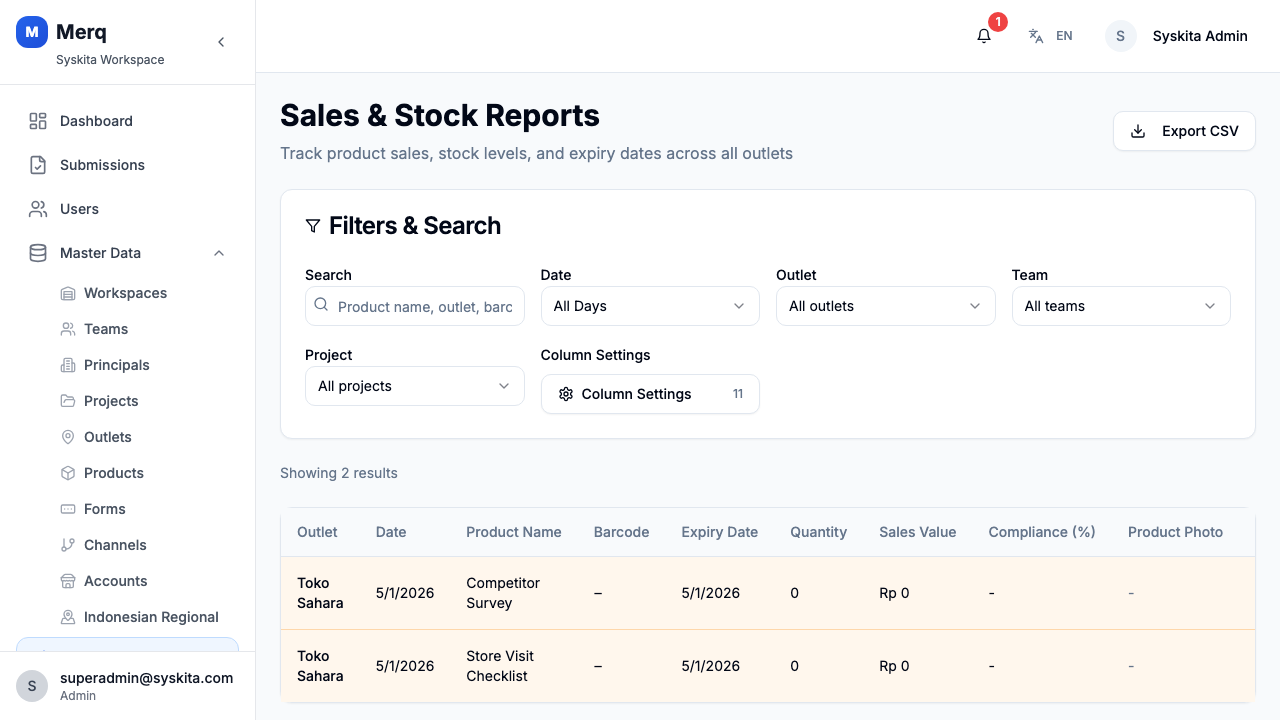Switch language via the EN translate icon
Image resolution: width=1280 pixels, height=720 pixels.
[x=1036, y=36]
